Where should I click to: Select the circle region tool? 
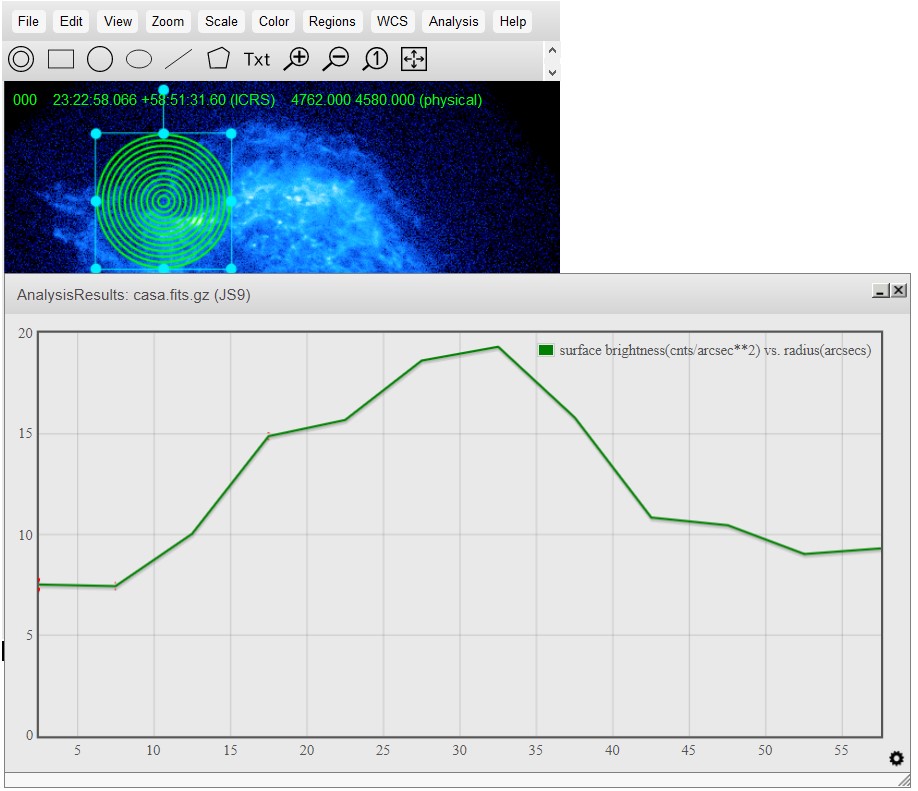[100, 59]
